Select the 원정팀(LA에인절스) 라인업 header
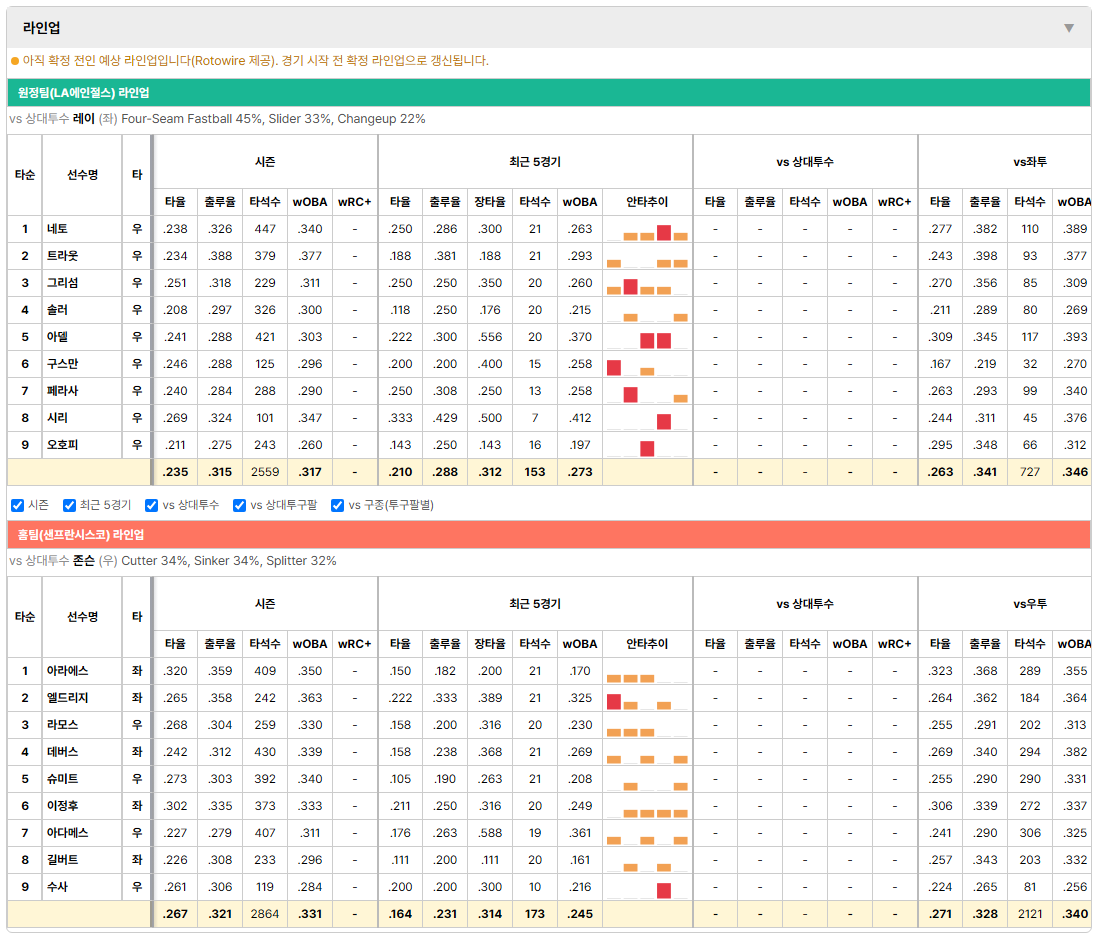Viewport: 1098px width, 939px height. [549, 92]
